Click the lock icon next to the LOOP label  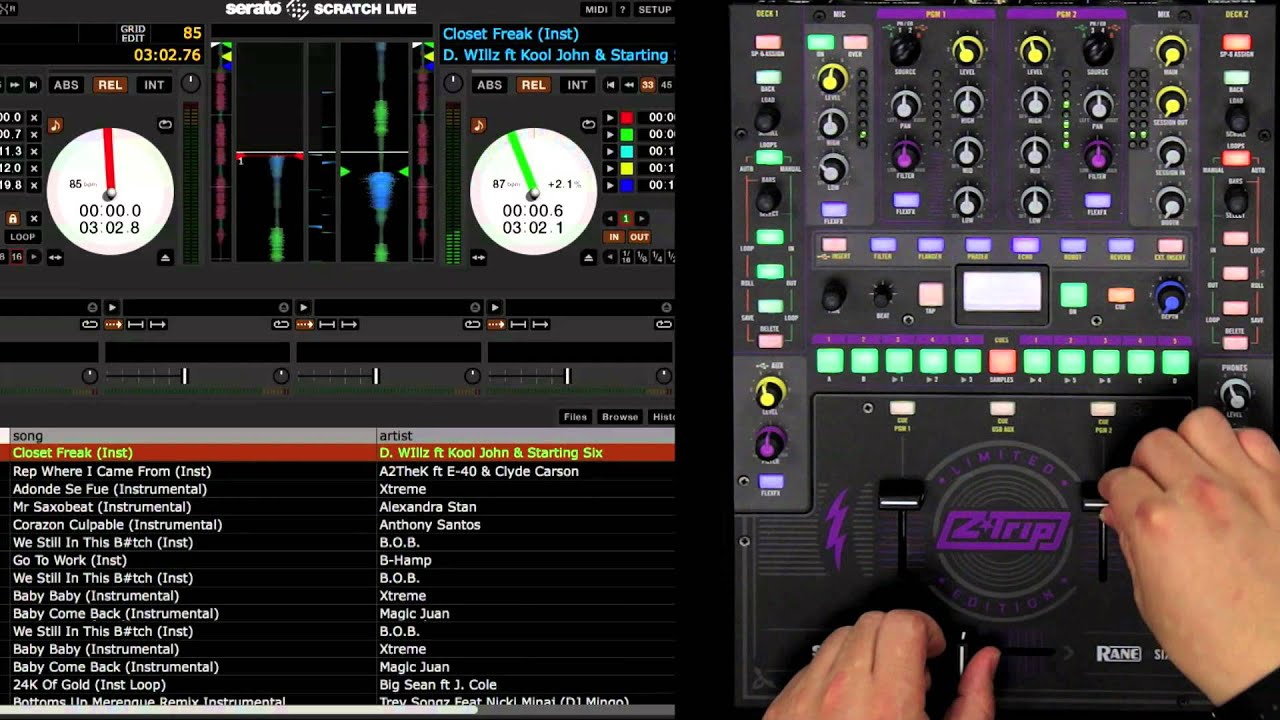[x=14, y=219]
